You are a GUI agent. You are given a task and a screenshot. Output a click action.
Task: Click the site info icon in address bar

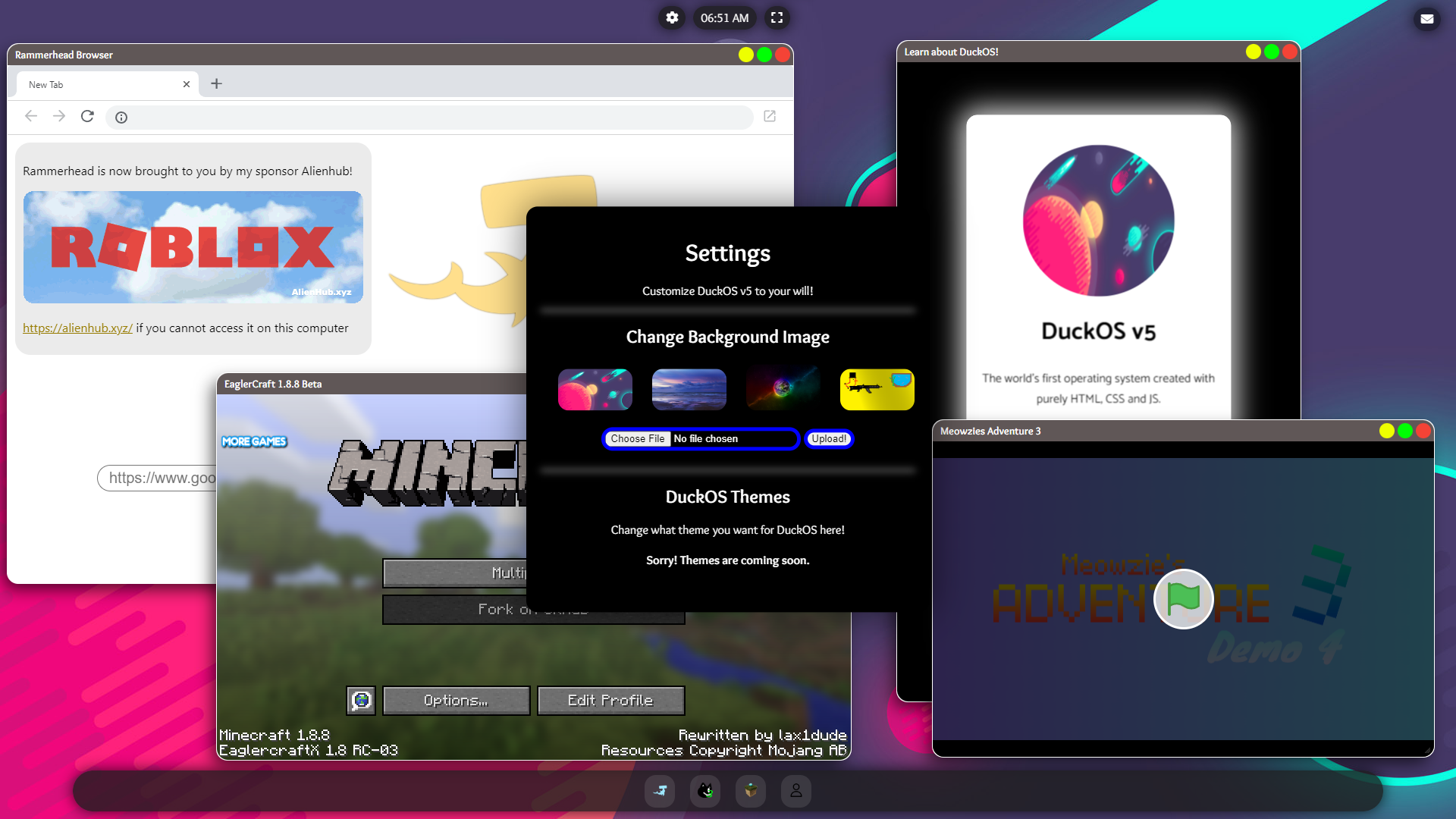point(121,117)
